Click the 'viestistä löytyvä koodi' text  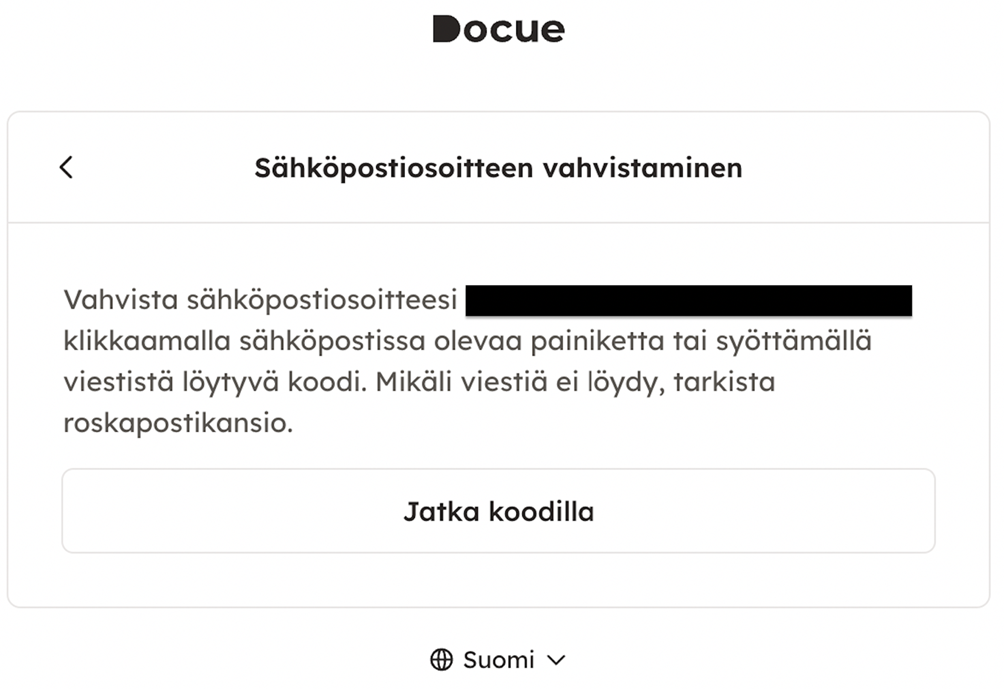215,382
